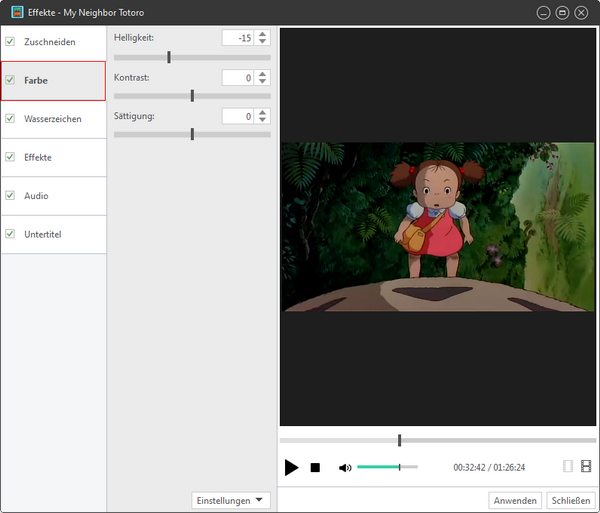This screenshot has height=513, width=600.
Task: Decrease Helligkeit with the down arrow
Action: [262, 41]
